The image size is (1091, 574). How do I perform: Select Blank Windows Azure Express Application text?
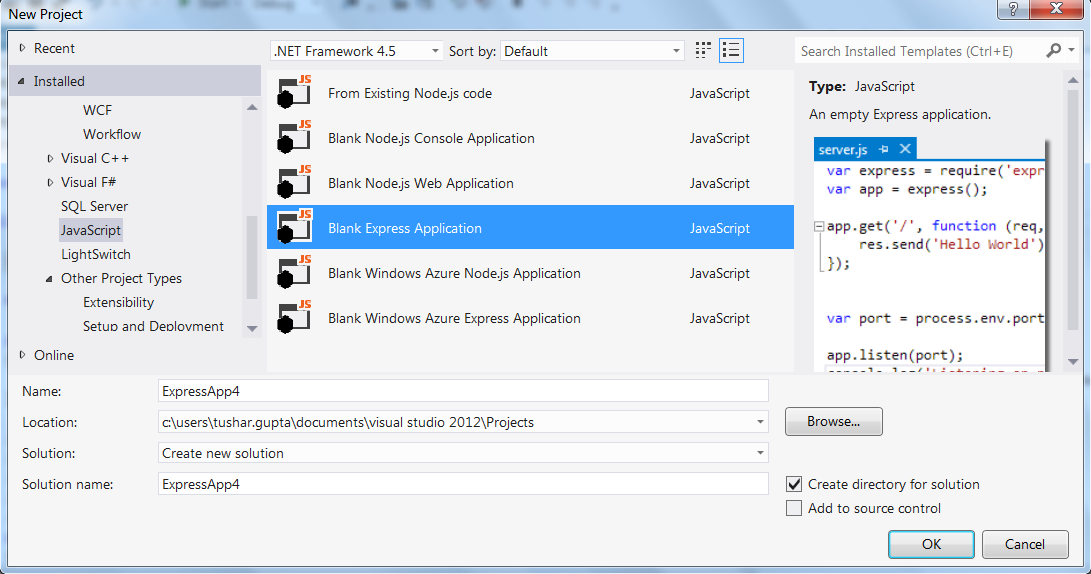pyautogui.click(x=454, y=318)
